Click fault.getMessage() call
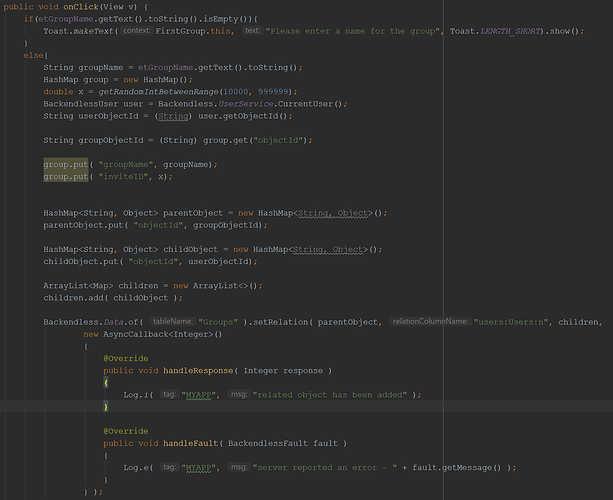The image size is (613, 500). click(x=456, y=467)
